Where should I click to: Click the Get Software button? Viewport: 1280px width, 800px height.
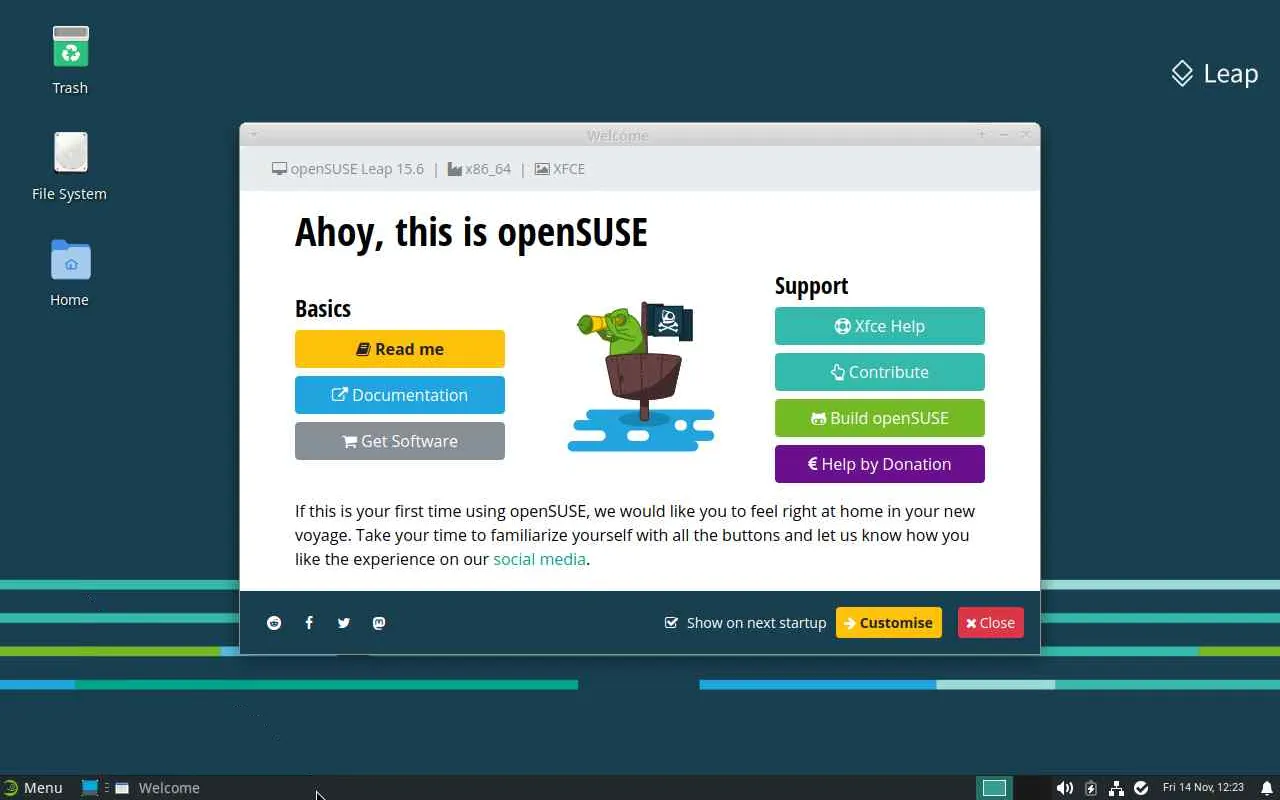tap(400, 441)
